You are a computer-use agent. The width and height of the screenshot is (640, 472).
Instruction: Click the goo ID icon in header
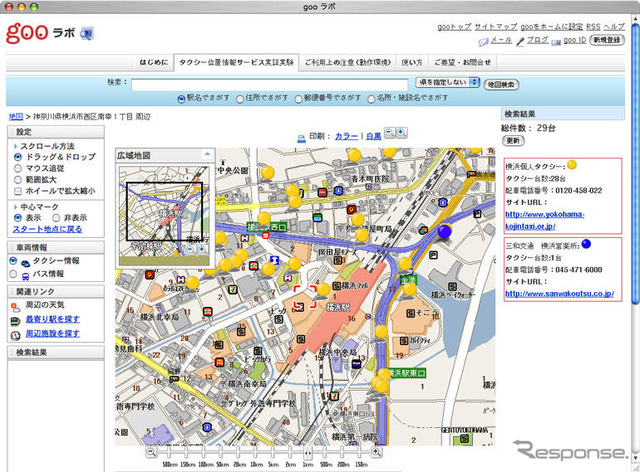click(x=556, y=42)
